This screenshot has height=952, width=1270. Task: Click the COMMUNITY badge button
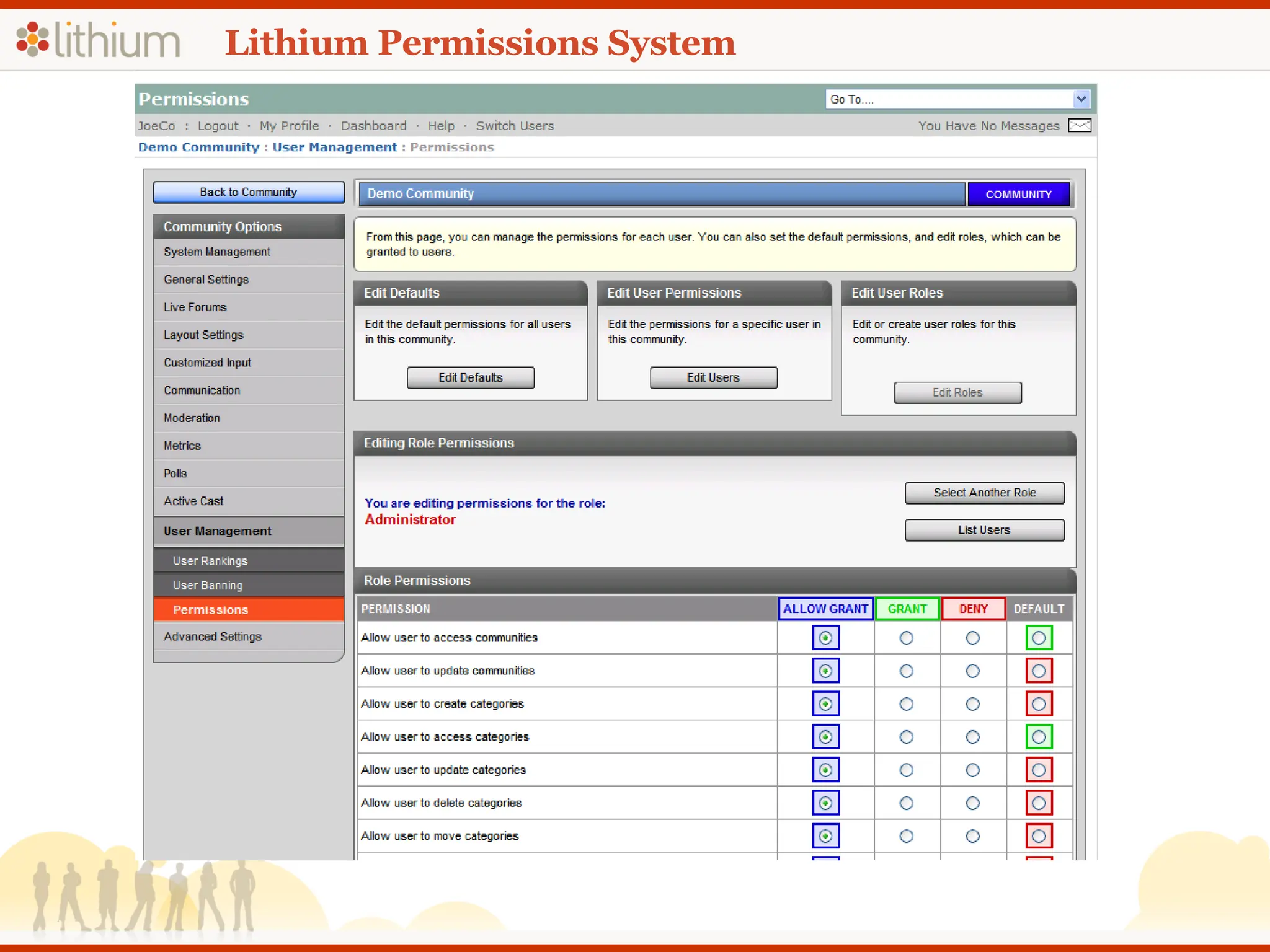[x=1019, y=194]
